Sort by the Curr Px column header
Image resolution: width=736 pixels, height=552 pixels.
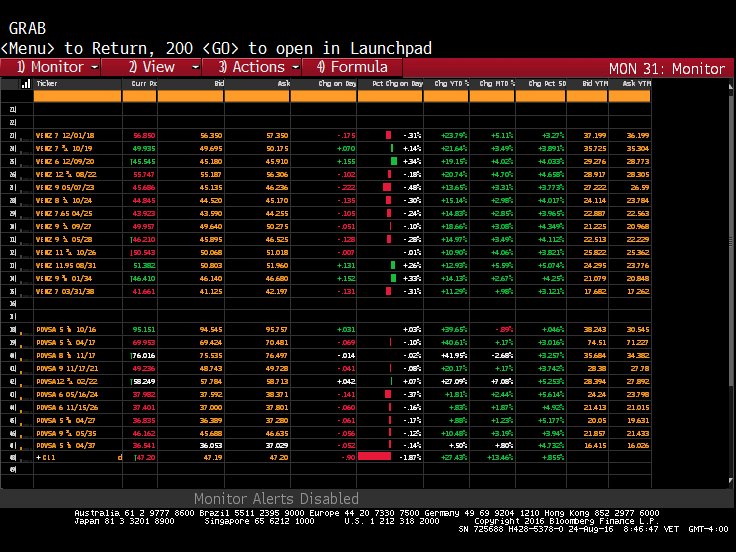(144, 84)
